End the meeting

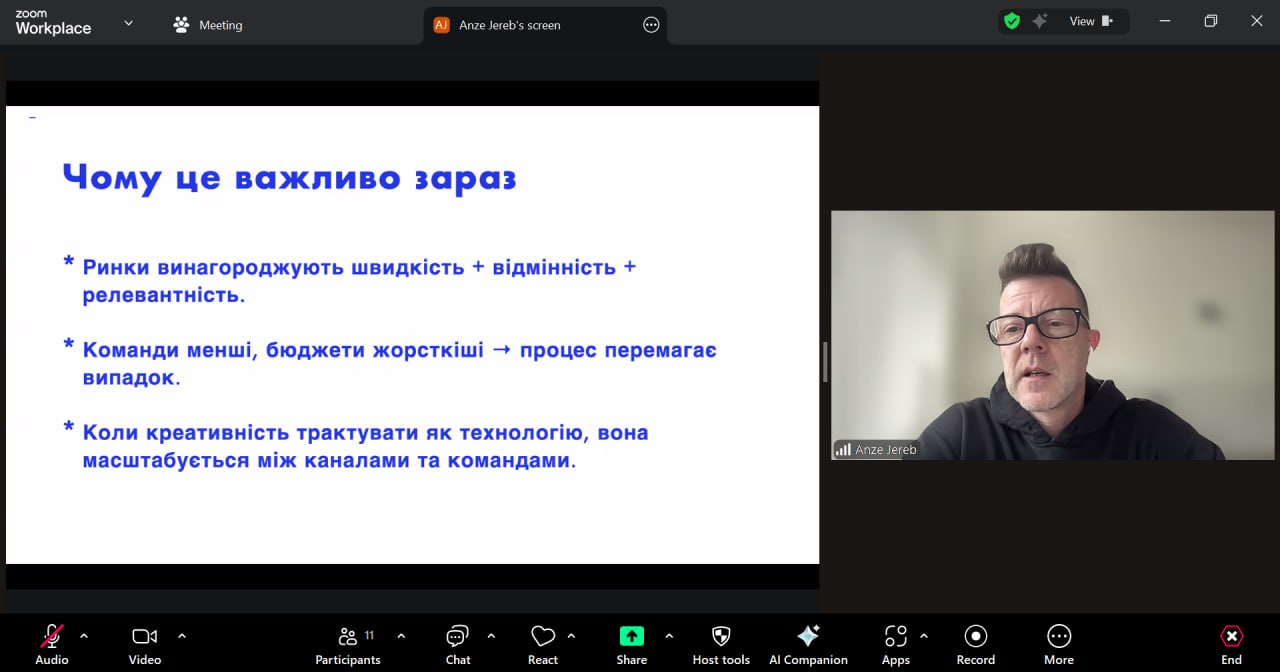pos(1231,637)
